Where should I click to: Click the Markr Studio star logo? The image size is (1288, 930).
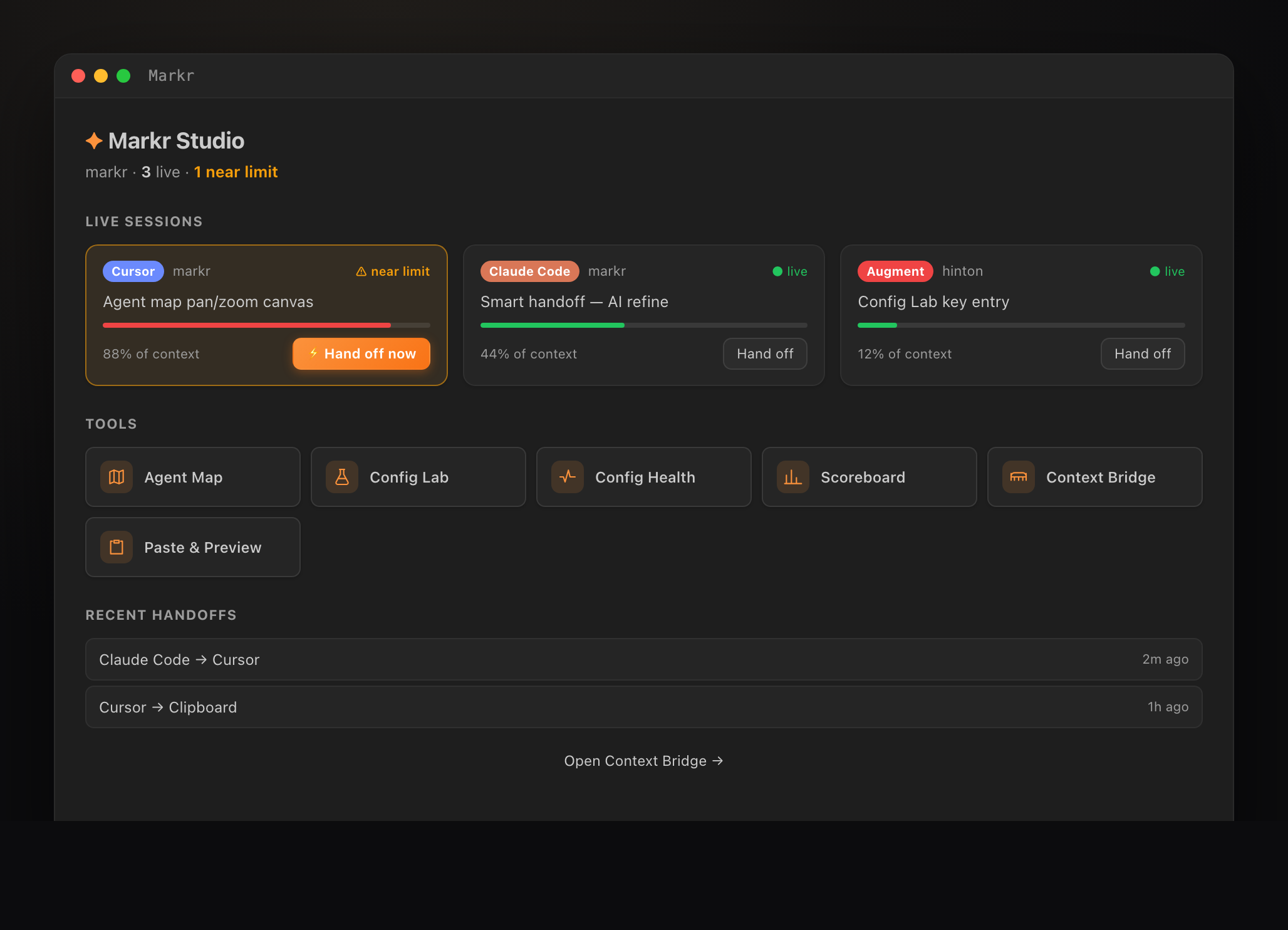(94, 140)
